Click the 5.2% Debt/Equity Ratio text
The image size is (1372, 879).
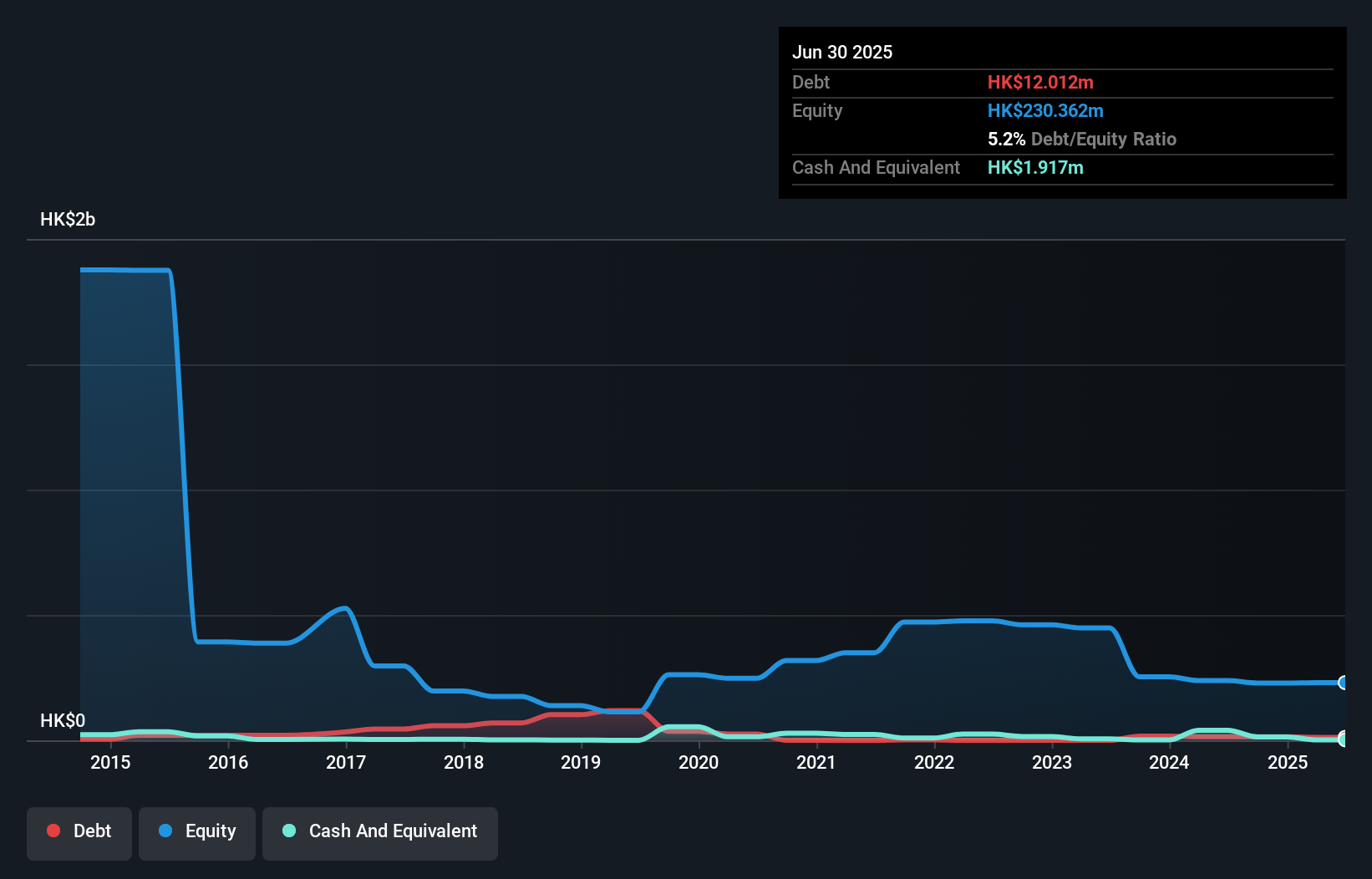[1082, 139]
